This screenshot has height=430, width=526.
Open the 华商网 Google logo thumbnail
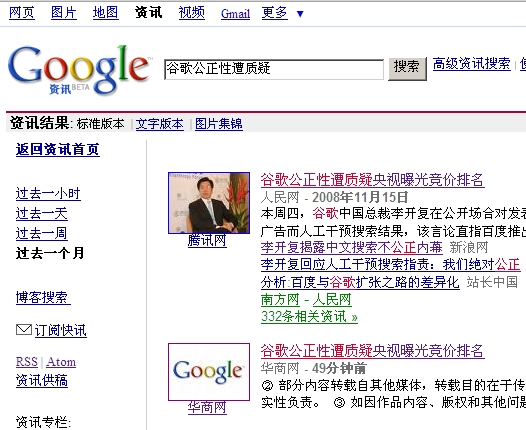click(209, 372)
